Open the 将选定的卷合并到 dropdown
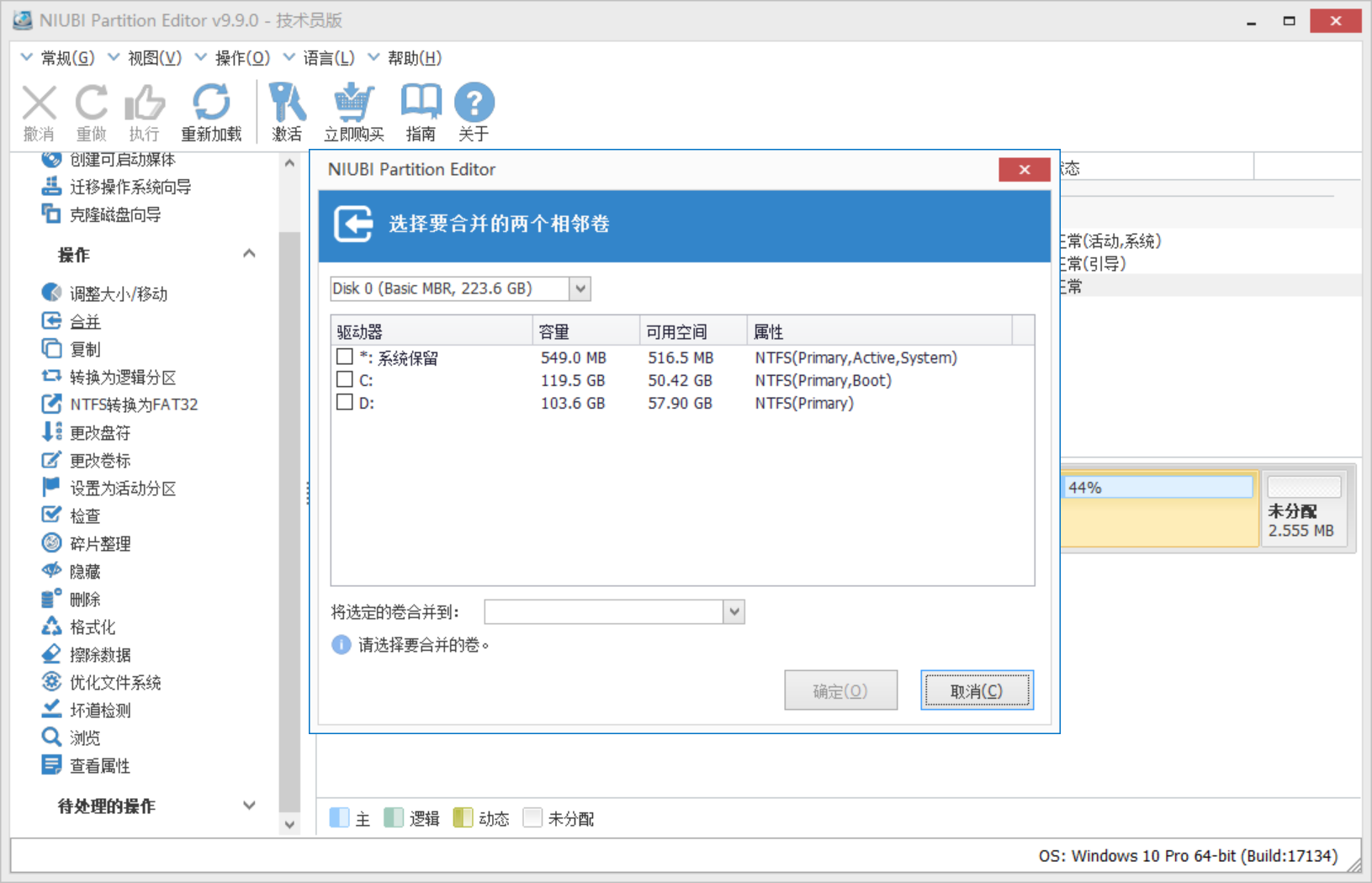This screenshot has width=1372, height=883. (734, 611)
